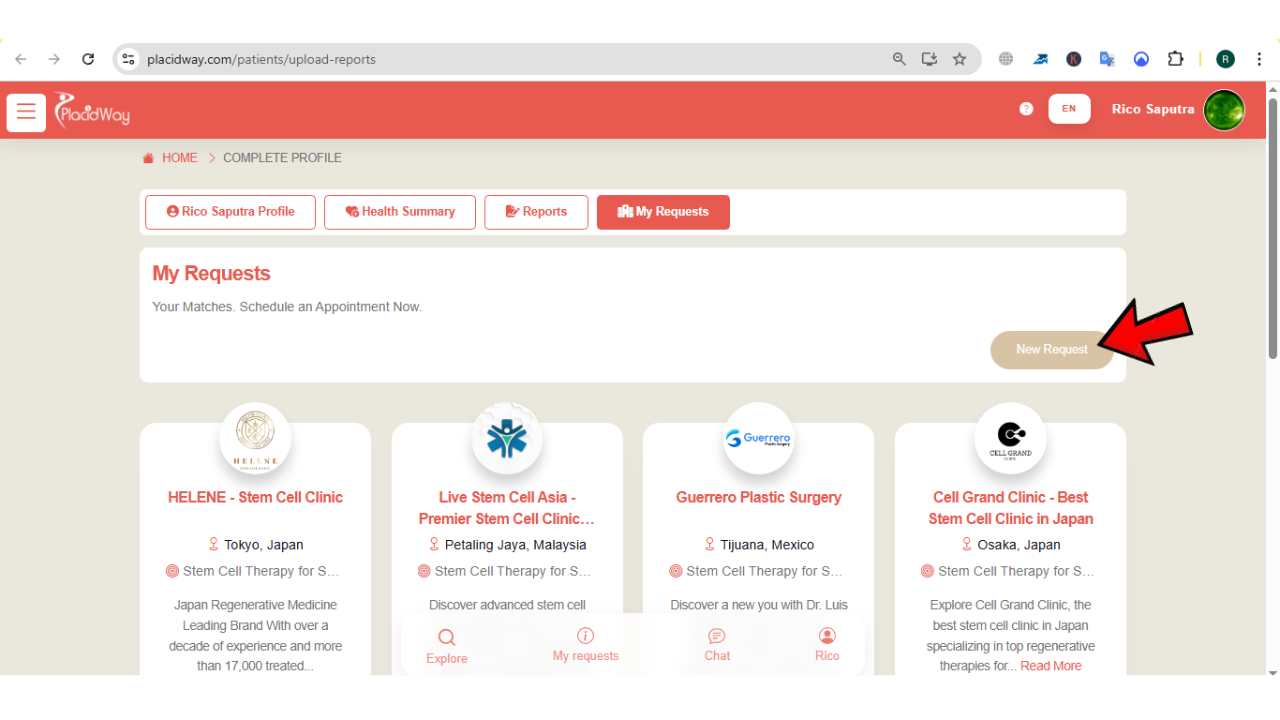Image resolution: width=1280 pixels, height=720 pixels.
Task: Click the New Request button
Action: pos(1051,350)
